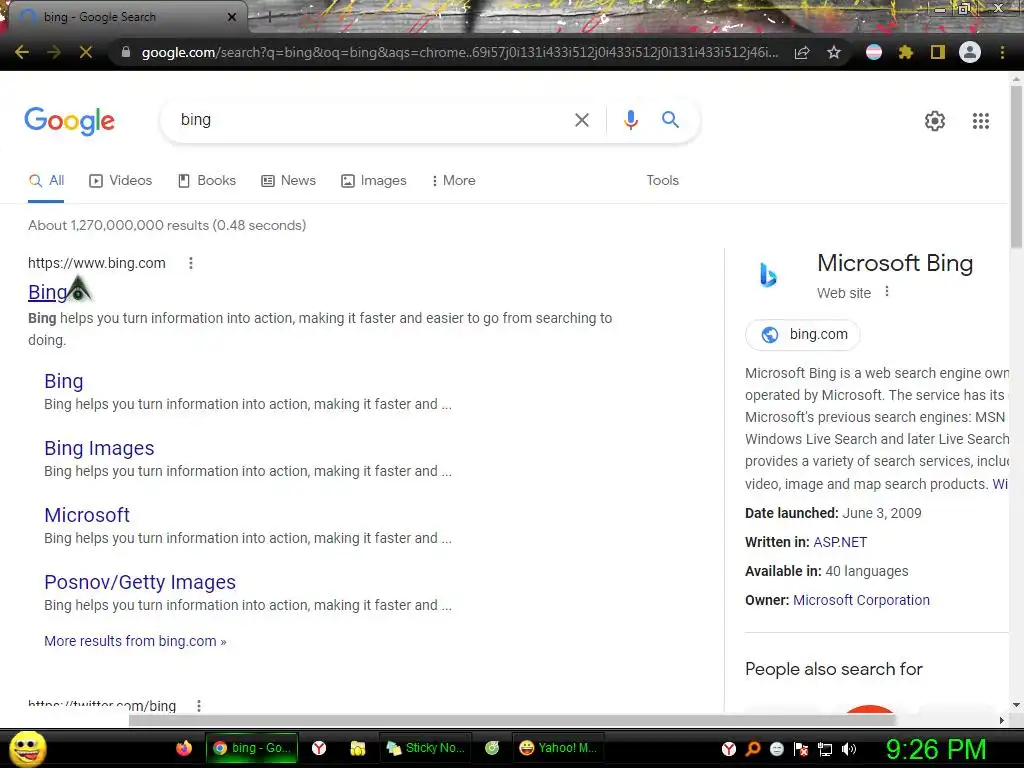This screenshot has width=1024, height=768.
Task: Switch to the Books tab
Action: [207, 181]
